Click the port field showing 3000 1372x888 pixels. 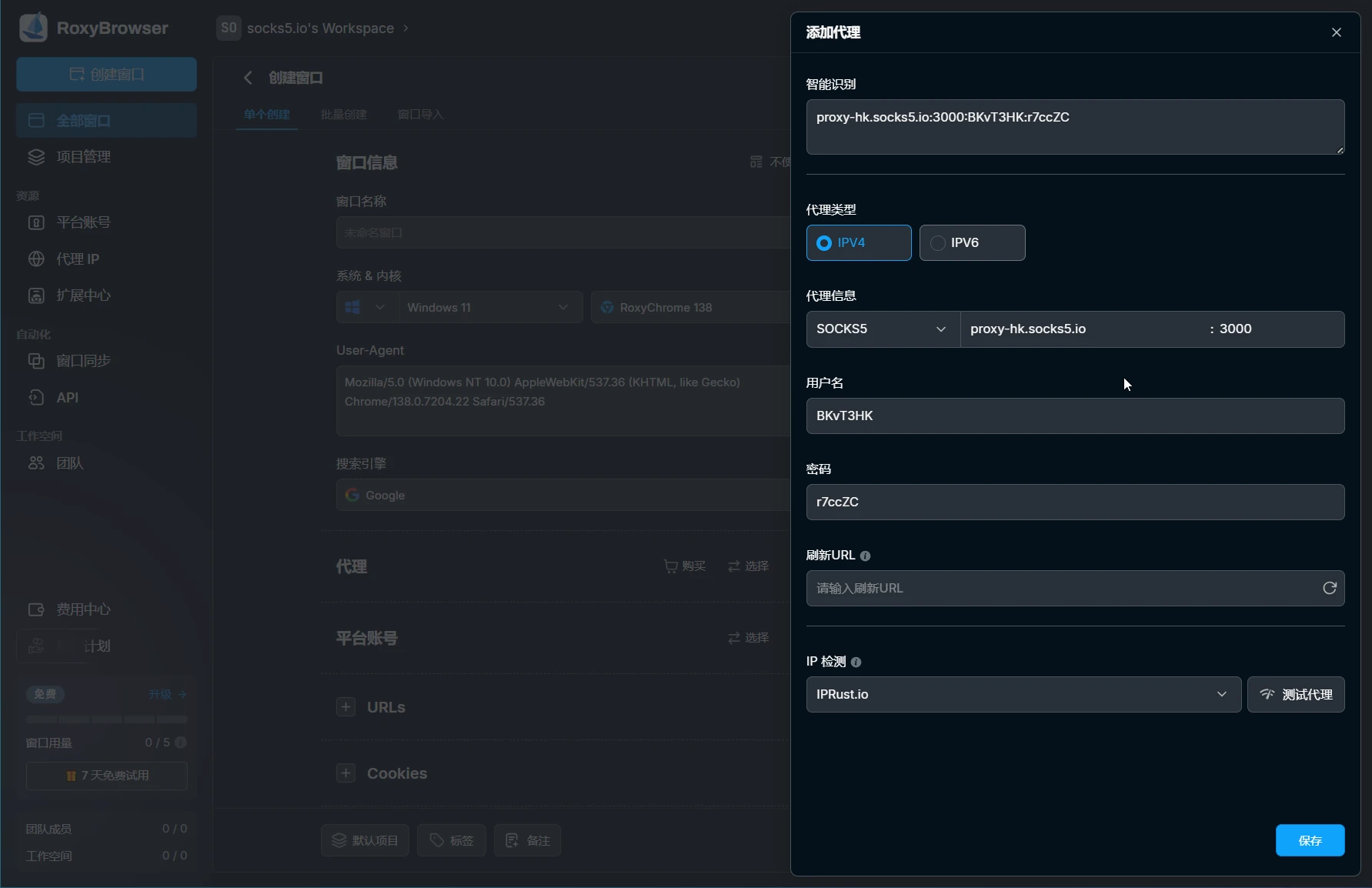pyautogui.click(x=1277, y=329)
